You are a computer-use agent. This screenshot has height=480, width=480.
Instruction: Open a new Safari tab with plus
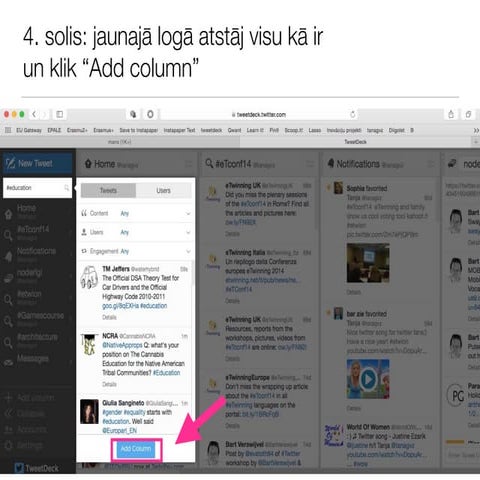pos(476,142)
